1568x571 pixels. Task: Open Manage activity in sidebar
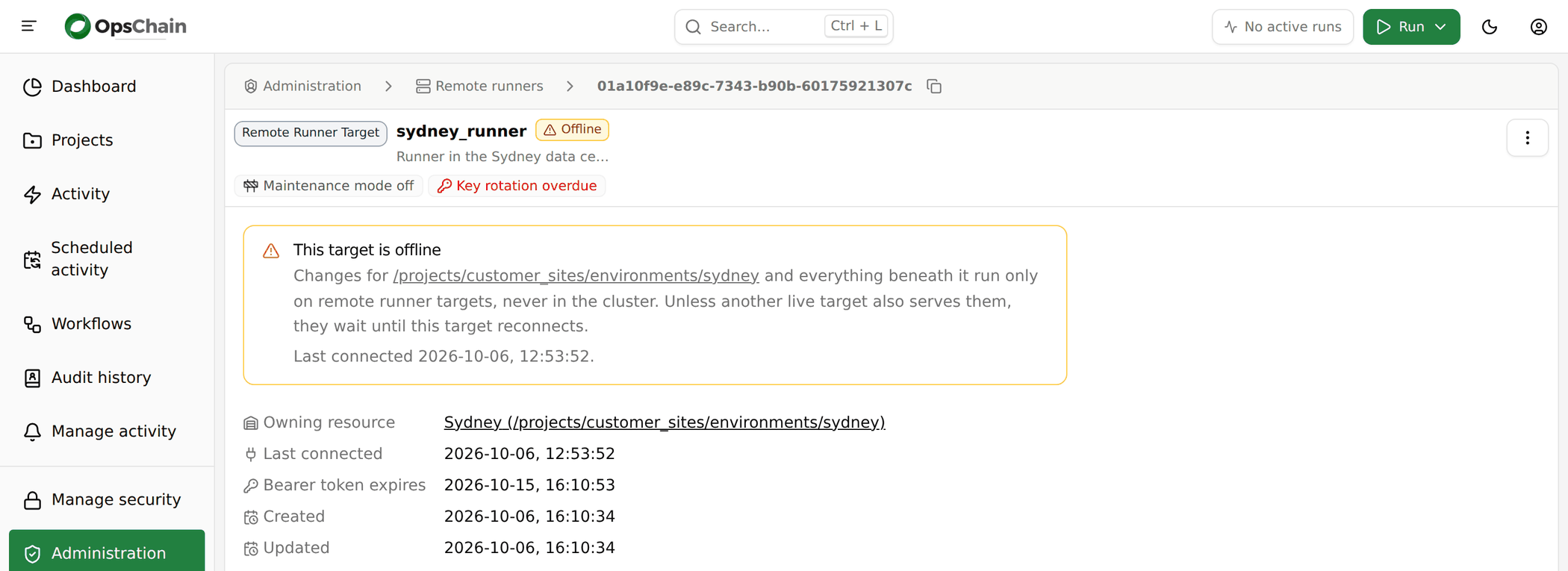coord(107,431)
